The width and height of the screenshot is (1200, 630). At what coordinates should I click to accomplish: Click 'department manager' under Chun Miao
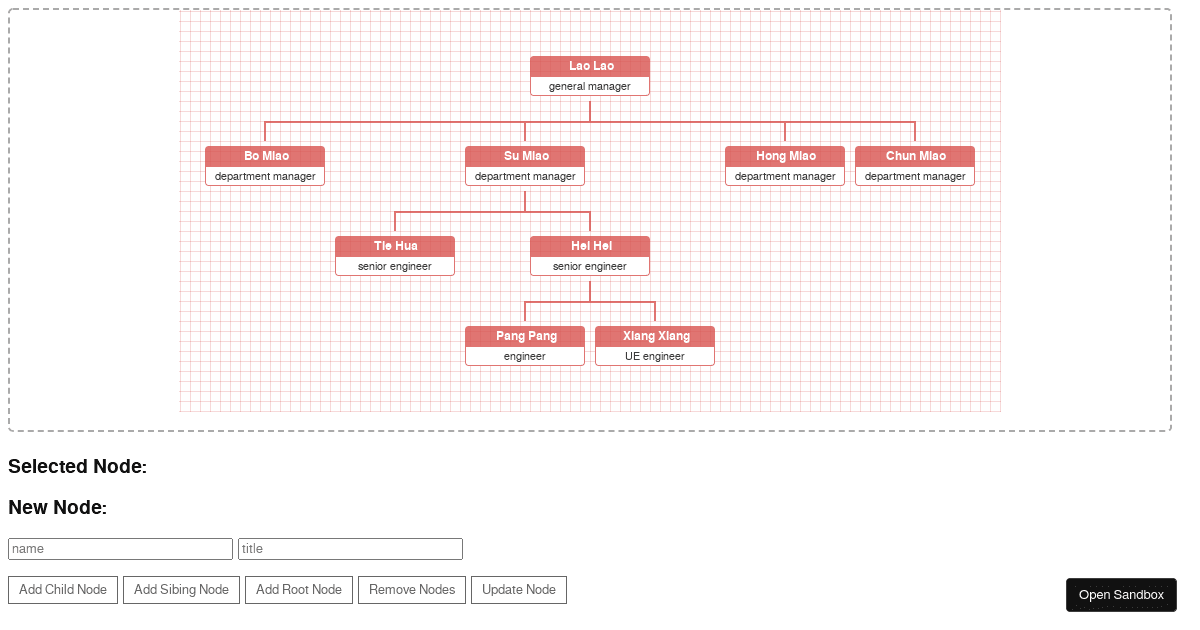coord(915,176)
